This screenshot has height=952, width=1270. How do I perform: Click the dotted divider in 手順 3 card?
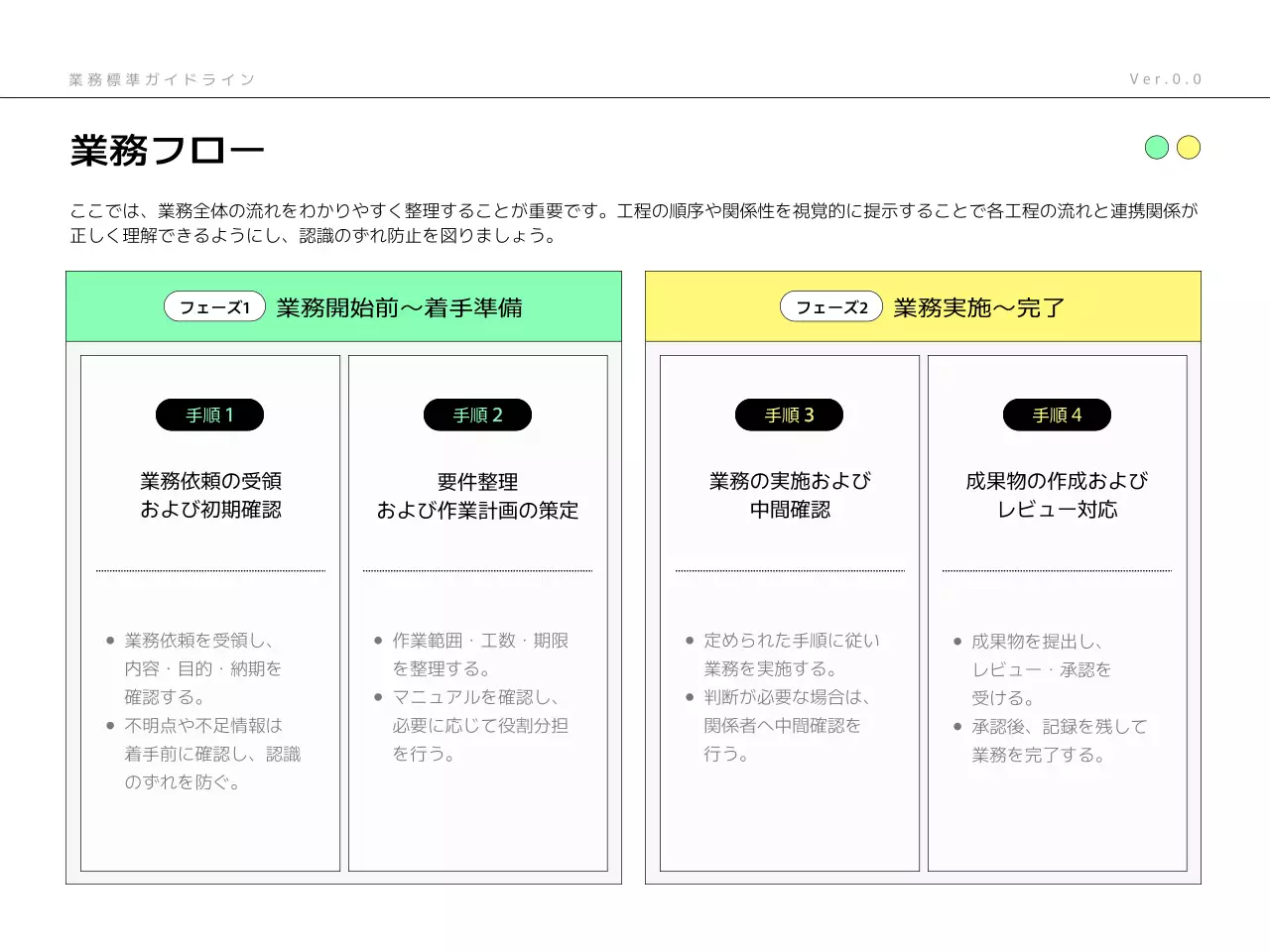[x=789, y=571]
